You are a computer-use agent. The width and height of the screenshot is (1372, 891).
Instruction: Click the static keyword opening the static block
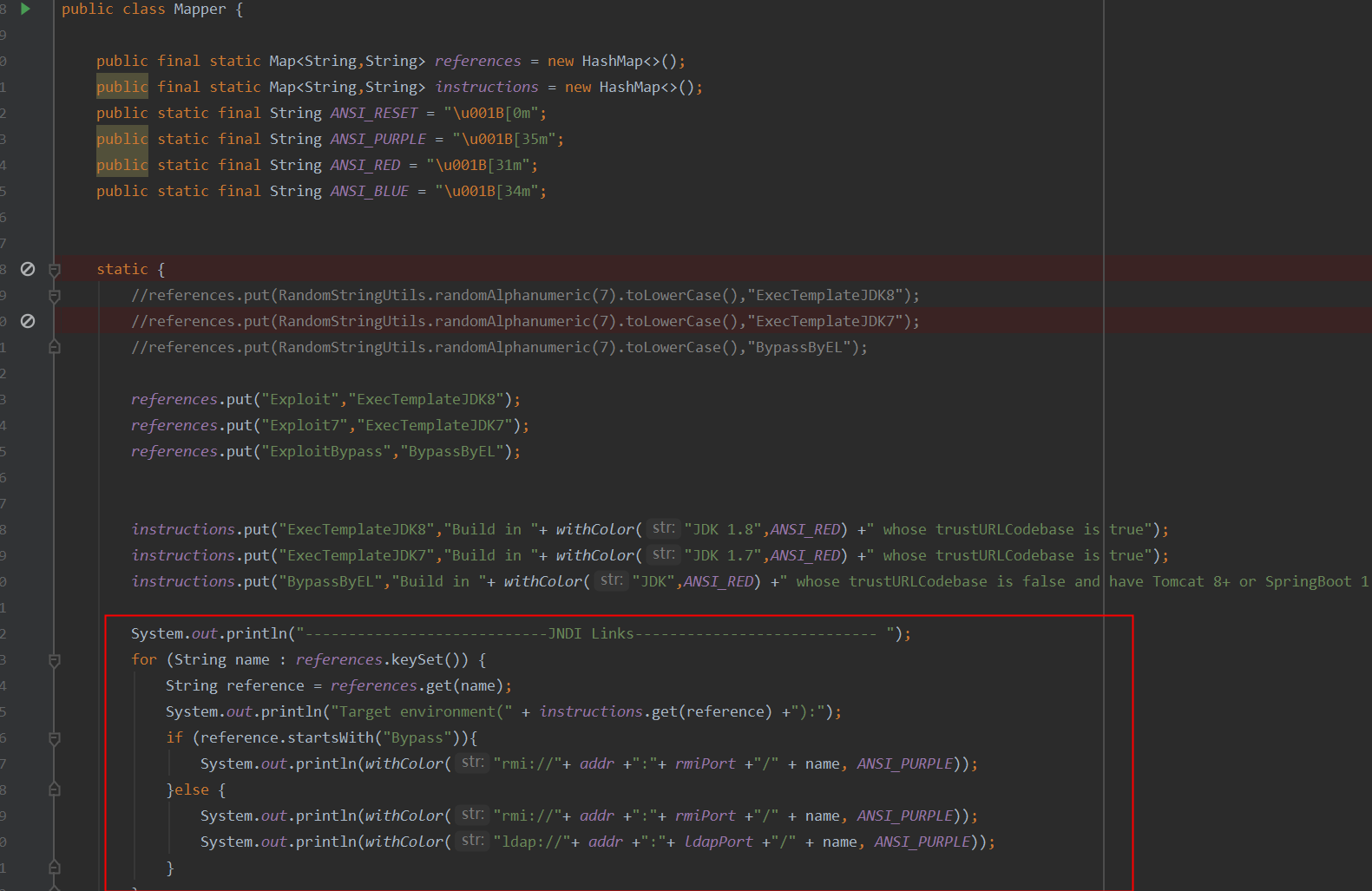[x=122, y=270]
